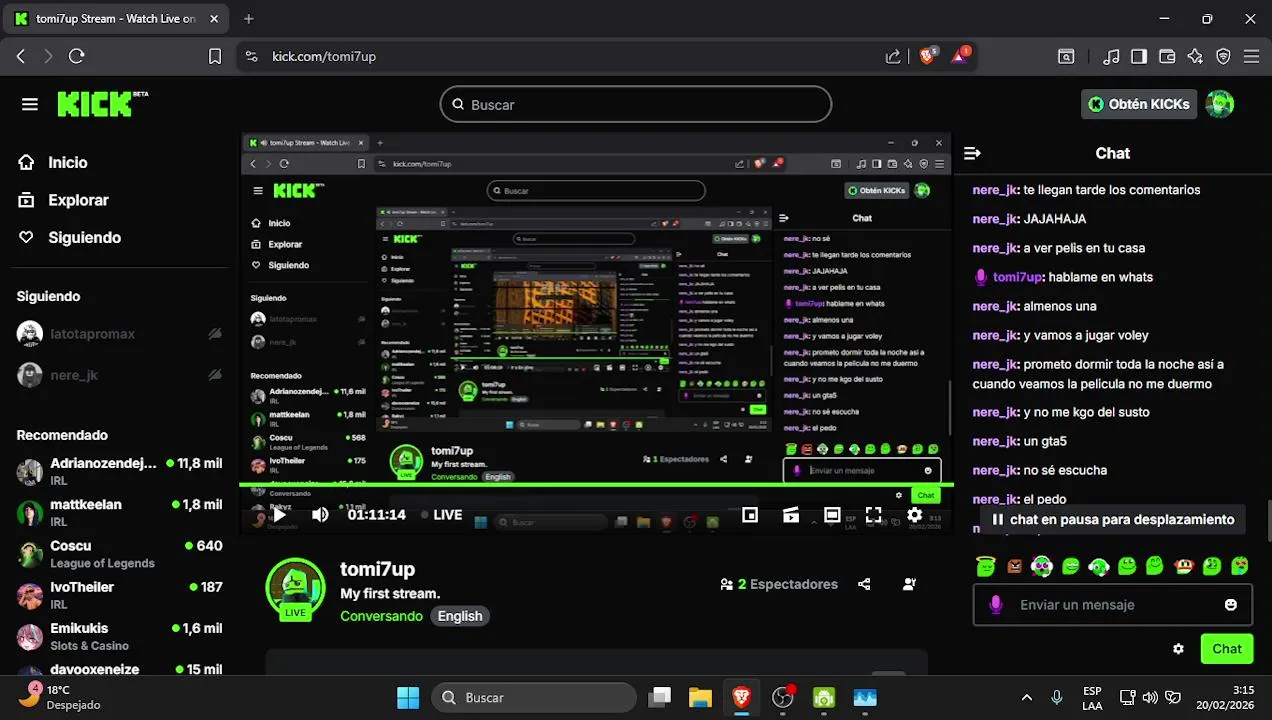
Task: Insert the angry brown block emote
Action: click(1015, 567)
